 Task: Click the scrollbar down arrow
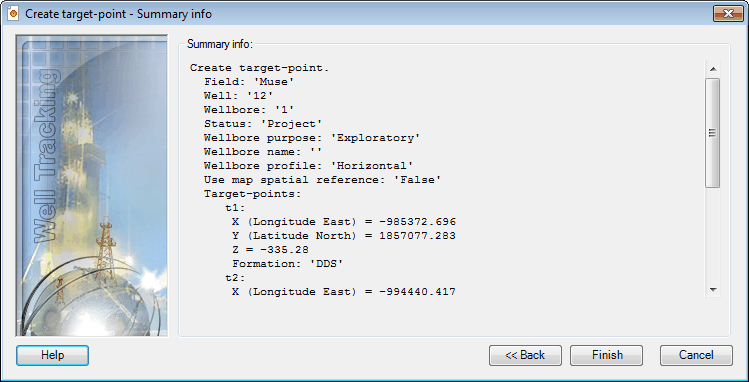[713, 289]
